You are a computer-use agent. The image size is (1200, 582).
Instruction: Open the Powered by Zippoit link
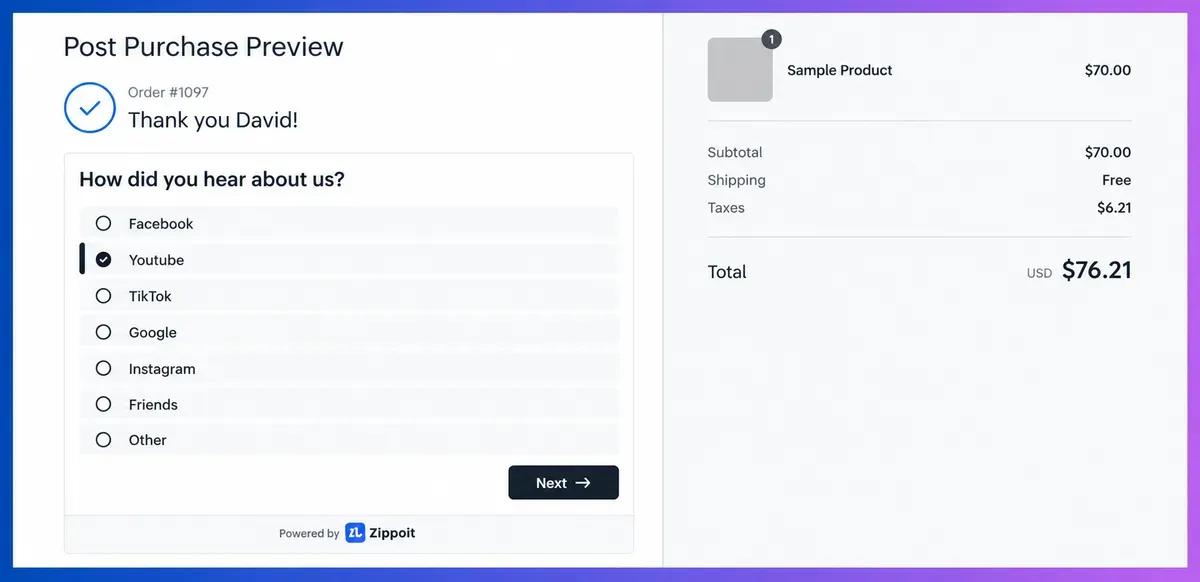click(347, 533)
